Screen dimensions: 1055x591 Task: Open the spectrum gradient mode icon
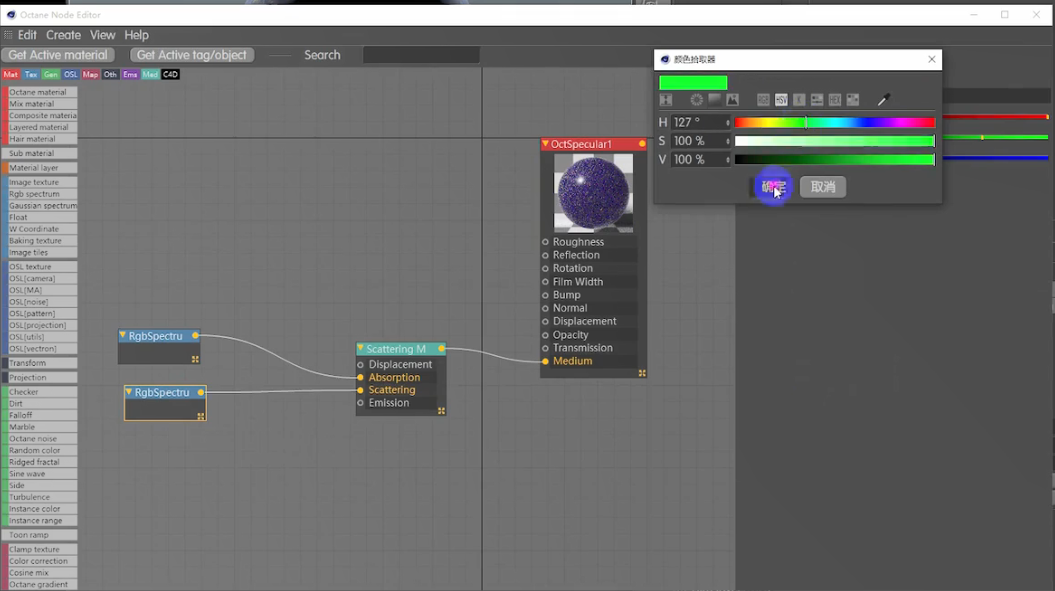click(x=715, y=100)
